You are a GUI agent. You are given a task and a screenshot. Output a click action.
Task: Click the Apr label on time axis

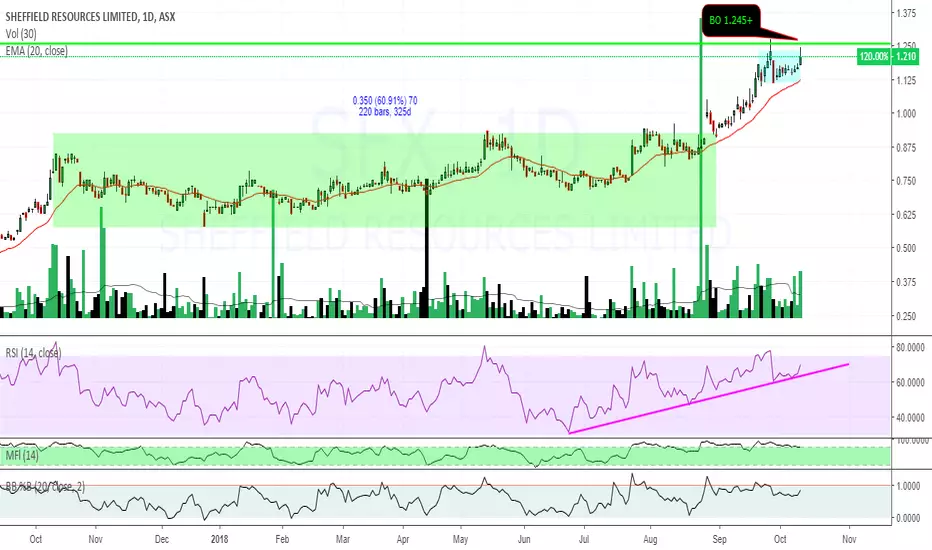pos(403,539)
